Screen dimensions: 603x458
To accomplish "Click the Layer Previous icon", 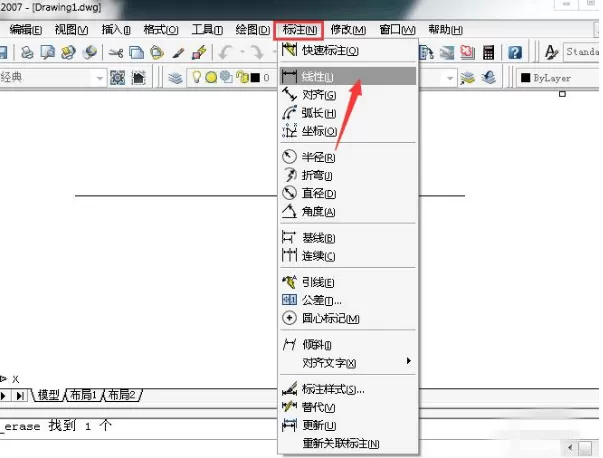I will [x=488, y=78].
